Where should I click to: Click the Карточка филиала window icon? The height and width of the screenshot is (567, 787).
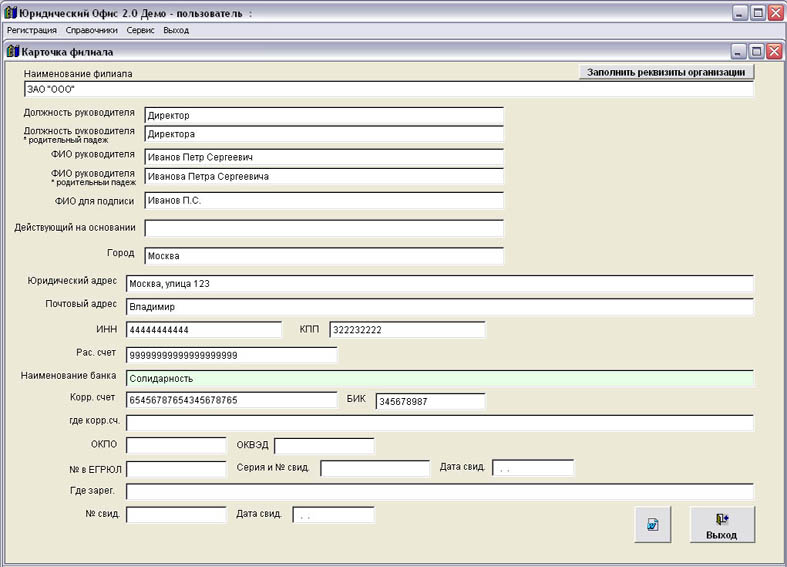[x=13, y=51]
